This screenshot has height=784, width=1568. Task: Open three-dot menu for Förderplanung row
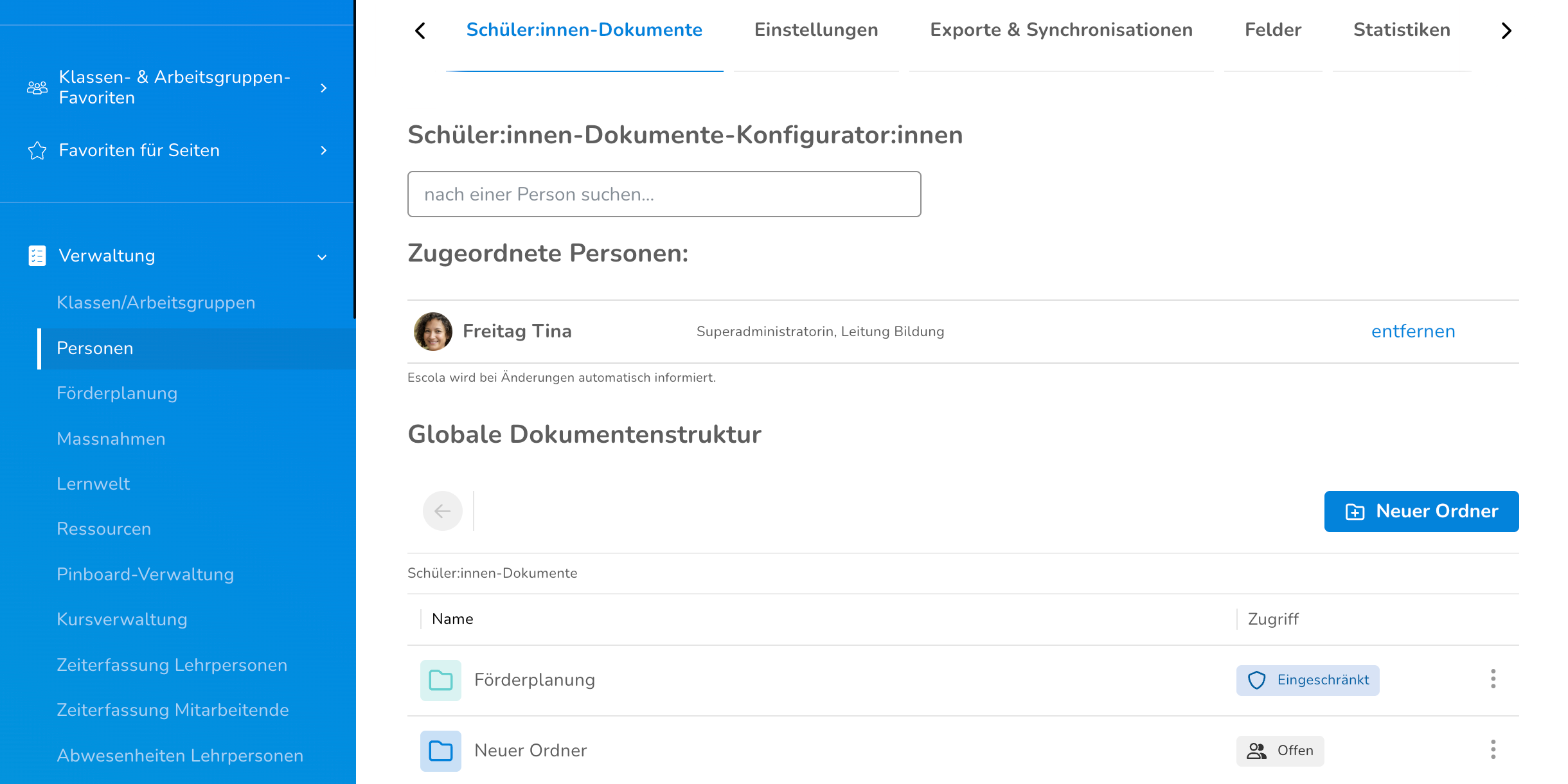pos(1493,679)
